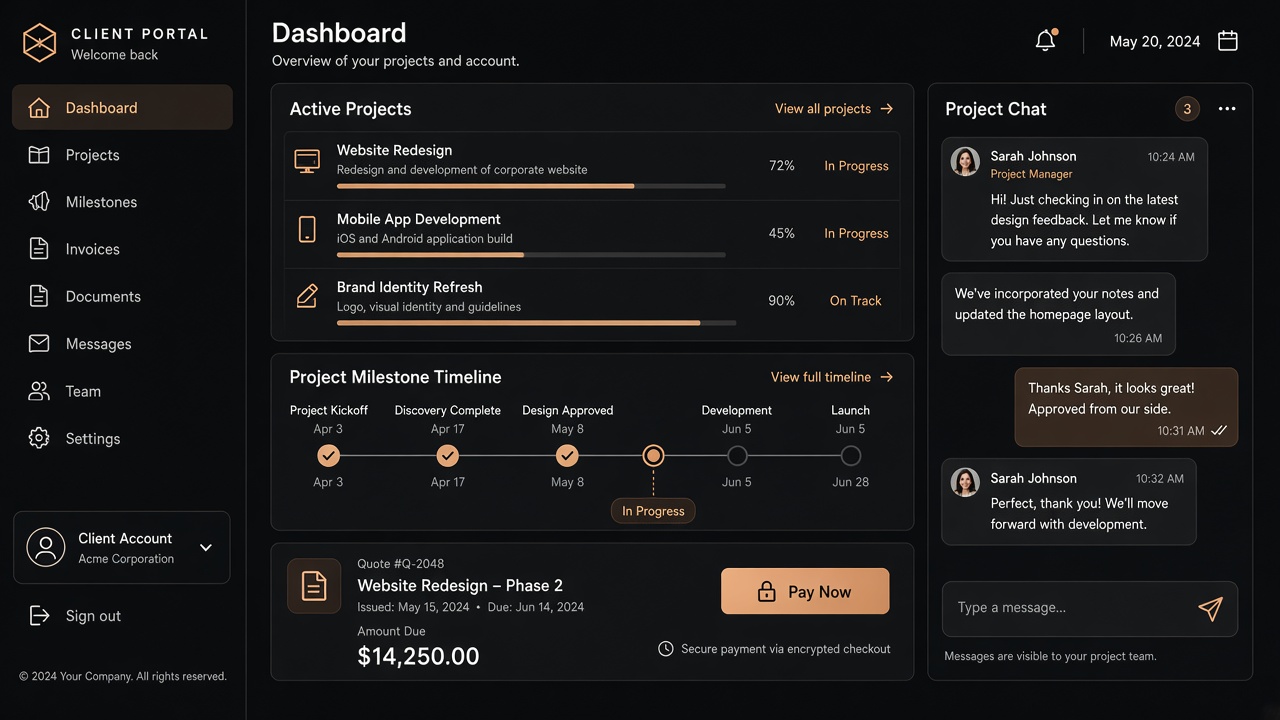Select the Development milestone marker
This screenshot has height=720, width=1280.
737,456
